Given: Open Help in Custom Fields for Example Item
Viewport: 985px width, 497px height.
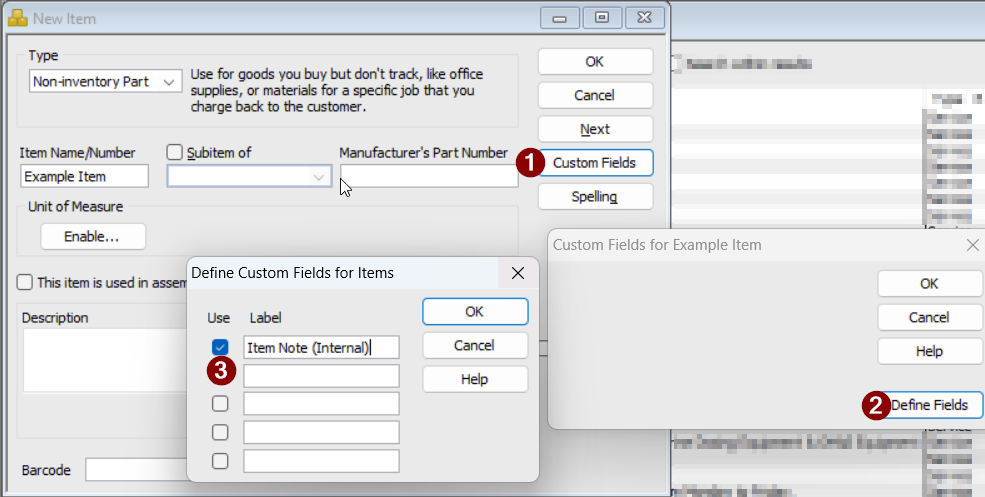Looking at the screenshot, I should point(930,351).
